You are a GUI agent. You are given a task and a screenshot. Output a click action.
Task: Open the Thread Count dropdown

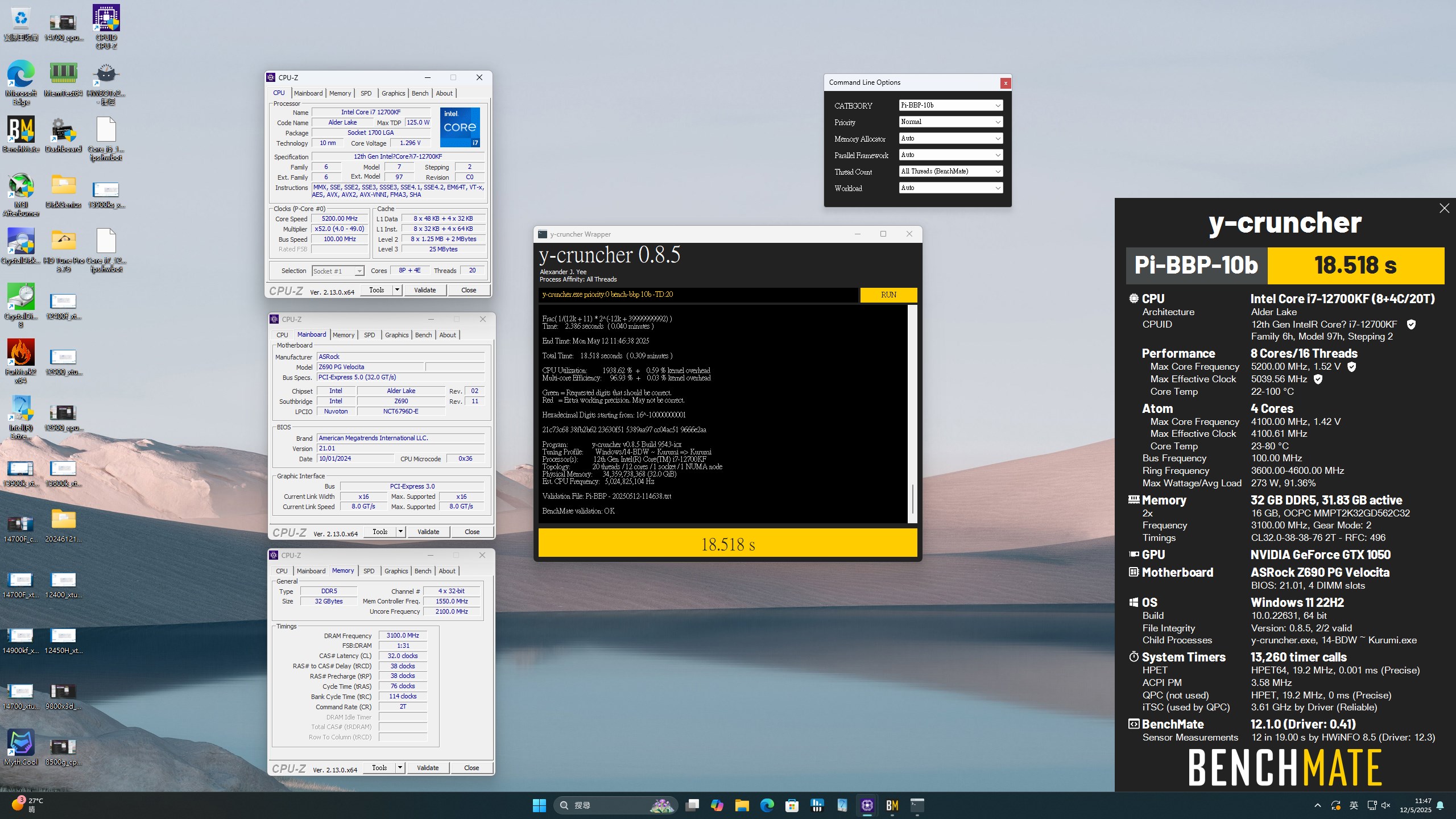(x=950, y=171)
